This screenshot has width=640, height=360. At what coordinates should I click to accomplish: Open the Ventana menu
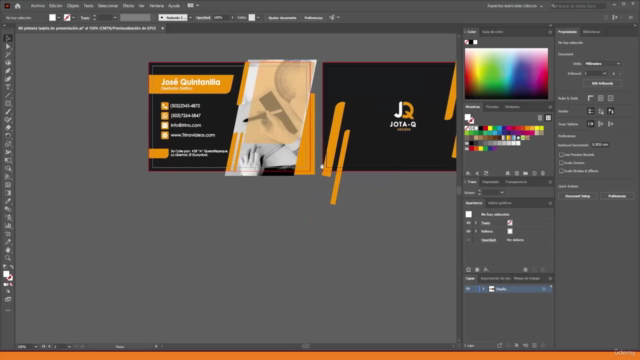pos(156,6)
